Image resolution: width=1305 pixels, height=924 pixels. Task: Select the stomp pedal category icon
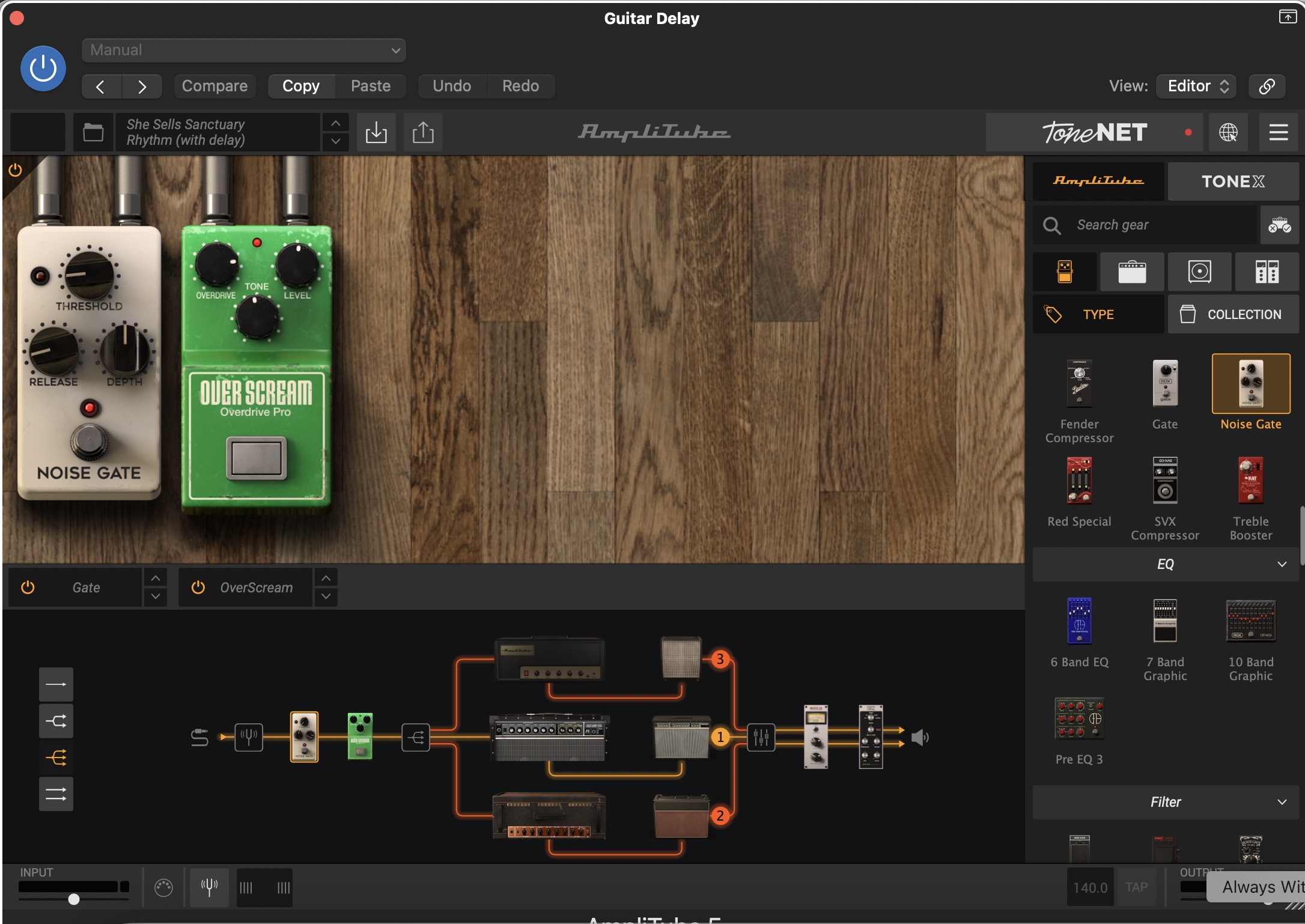1065,272
